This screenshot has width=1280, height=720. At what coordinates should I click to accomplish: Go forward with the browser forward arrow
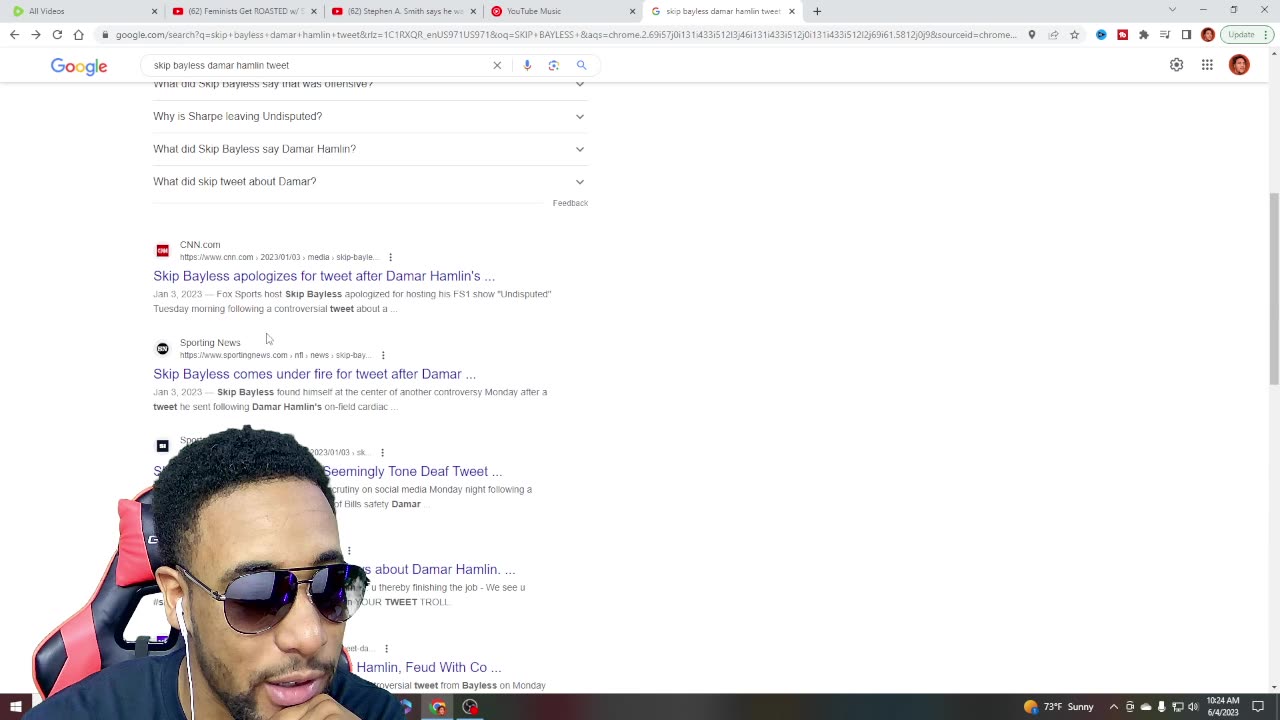coord(36,34)
